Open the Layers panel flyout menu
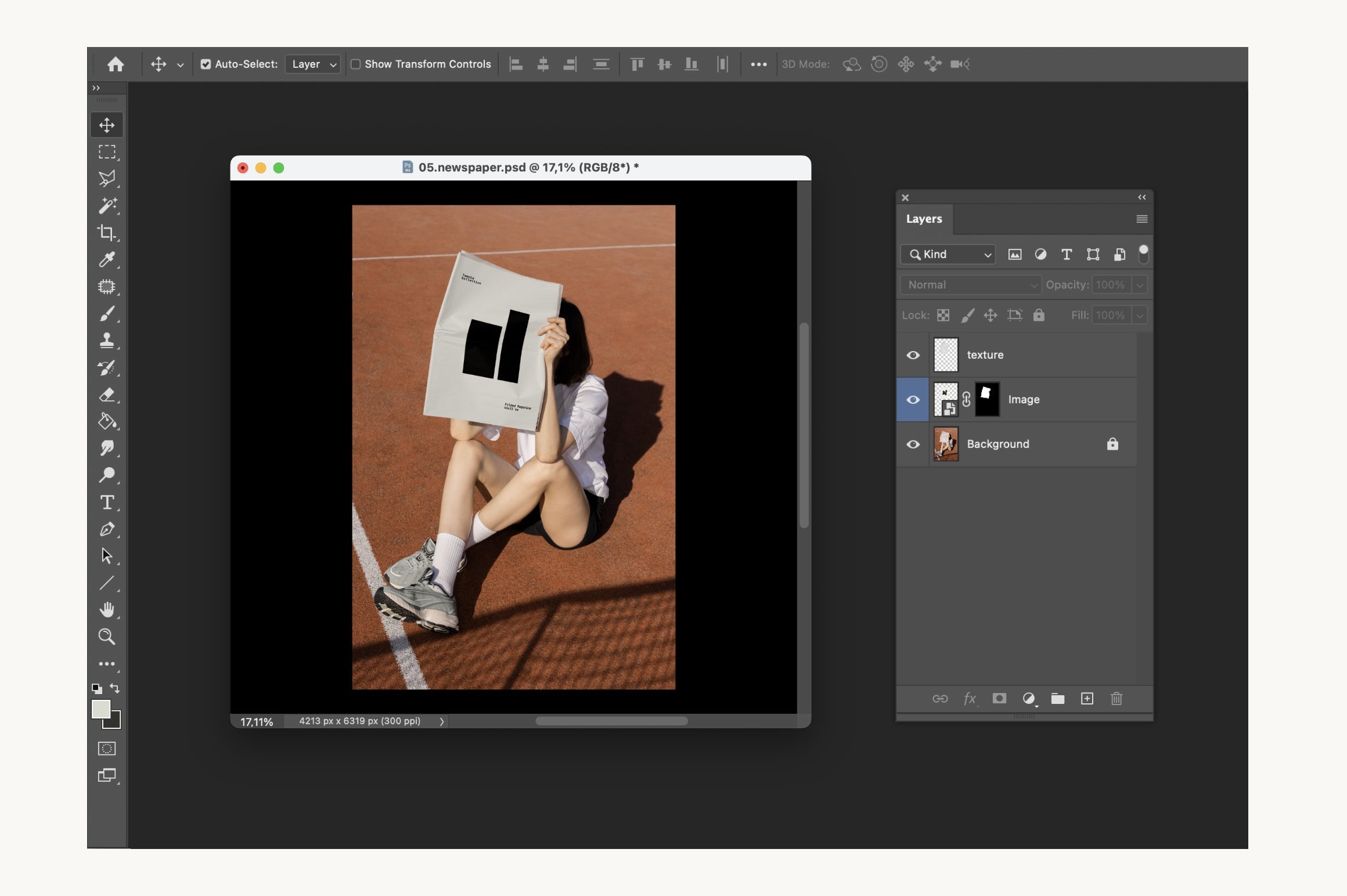 click(1141, 219)
